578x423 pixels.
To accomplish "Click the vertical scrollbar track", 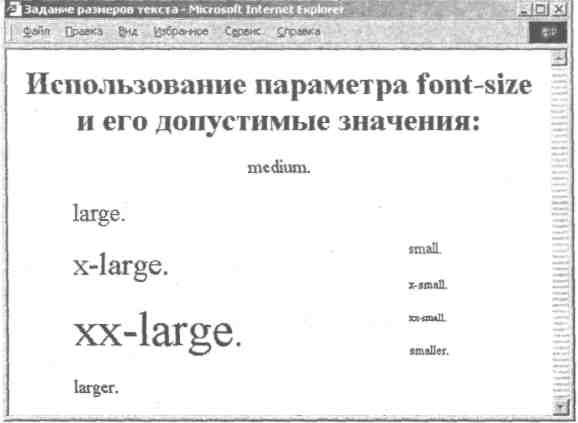I will 560,233.
